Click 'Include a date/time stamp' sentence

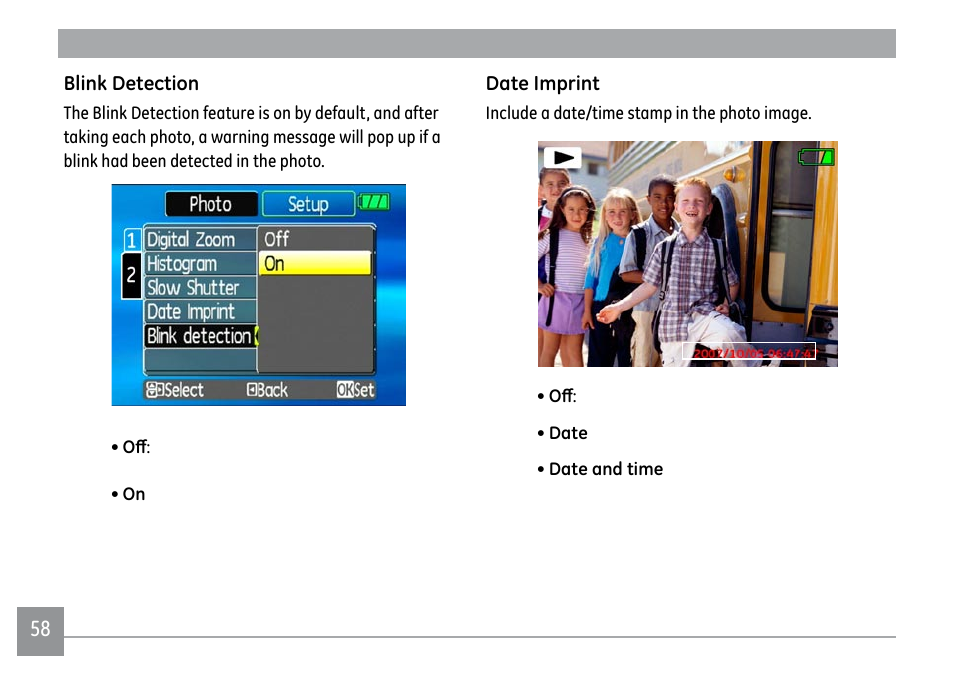click(x=649, y=113)
